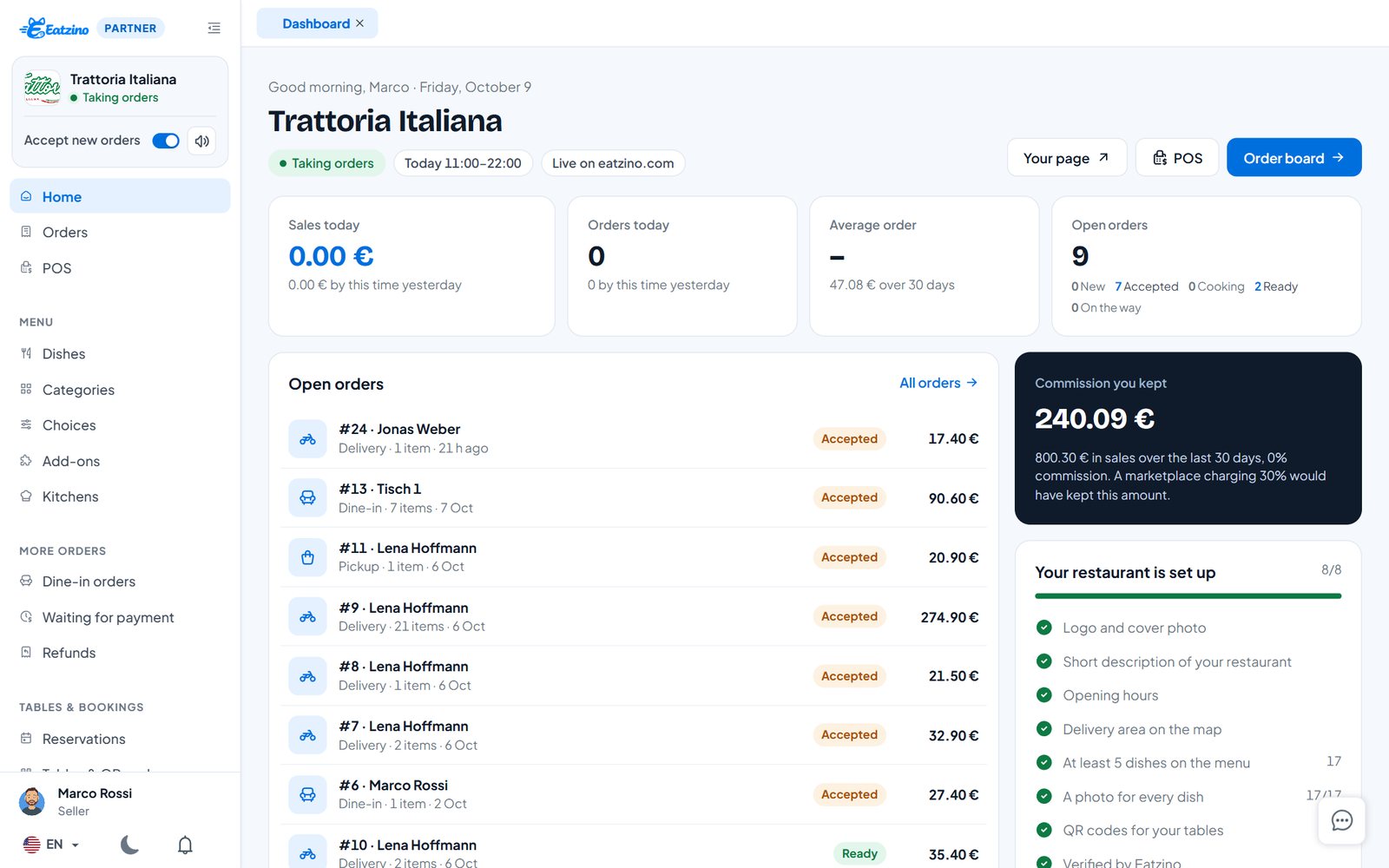Click the Categories grid icon

[x=26, y=389]
